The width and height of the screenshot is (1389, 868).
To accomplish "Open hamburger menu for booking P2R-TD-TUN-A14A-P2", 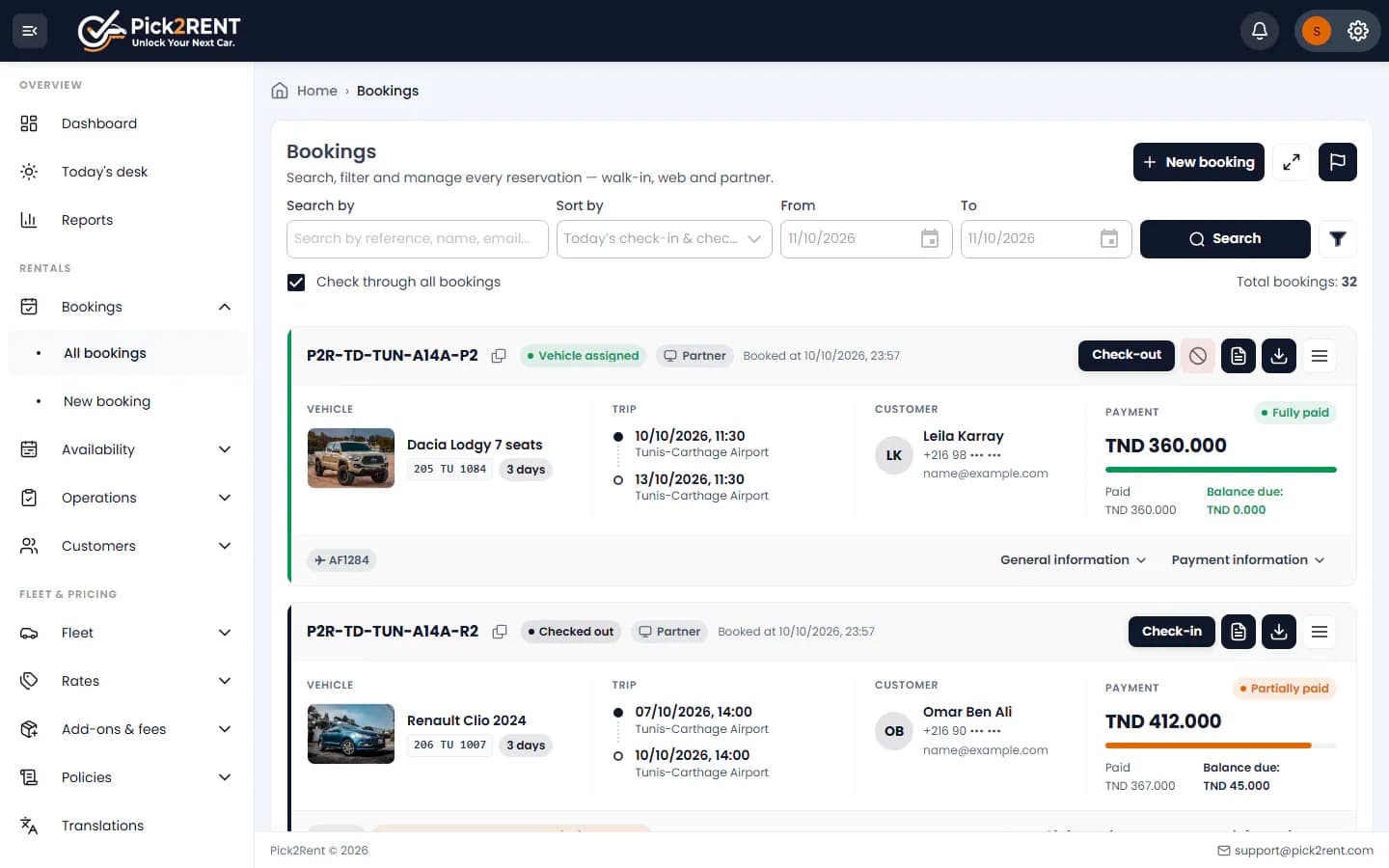I will pos(1320,356).
